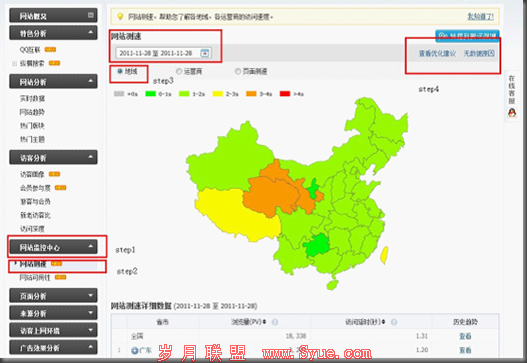This screenshot has width=527, height=363.
Task: Click 查看 history link for 广东 row
Action: click(x=465, y=350)
